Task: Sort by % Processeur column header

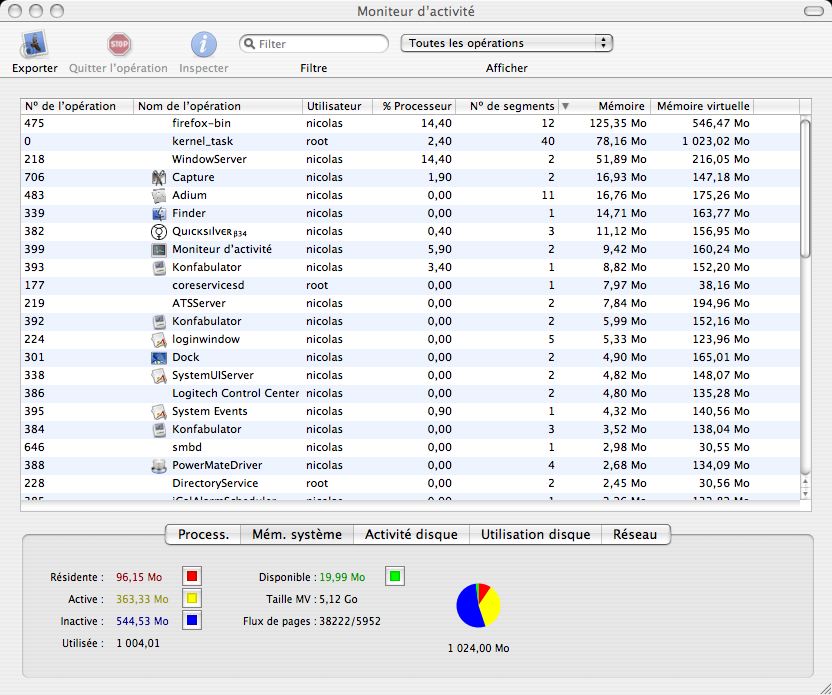Action: 414,106
